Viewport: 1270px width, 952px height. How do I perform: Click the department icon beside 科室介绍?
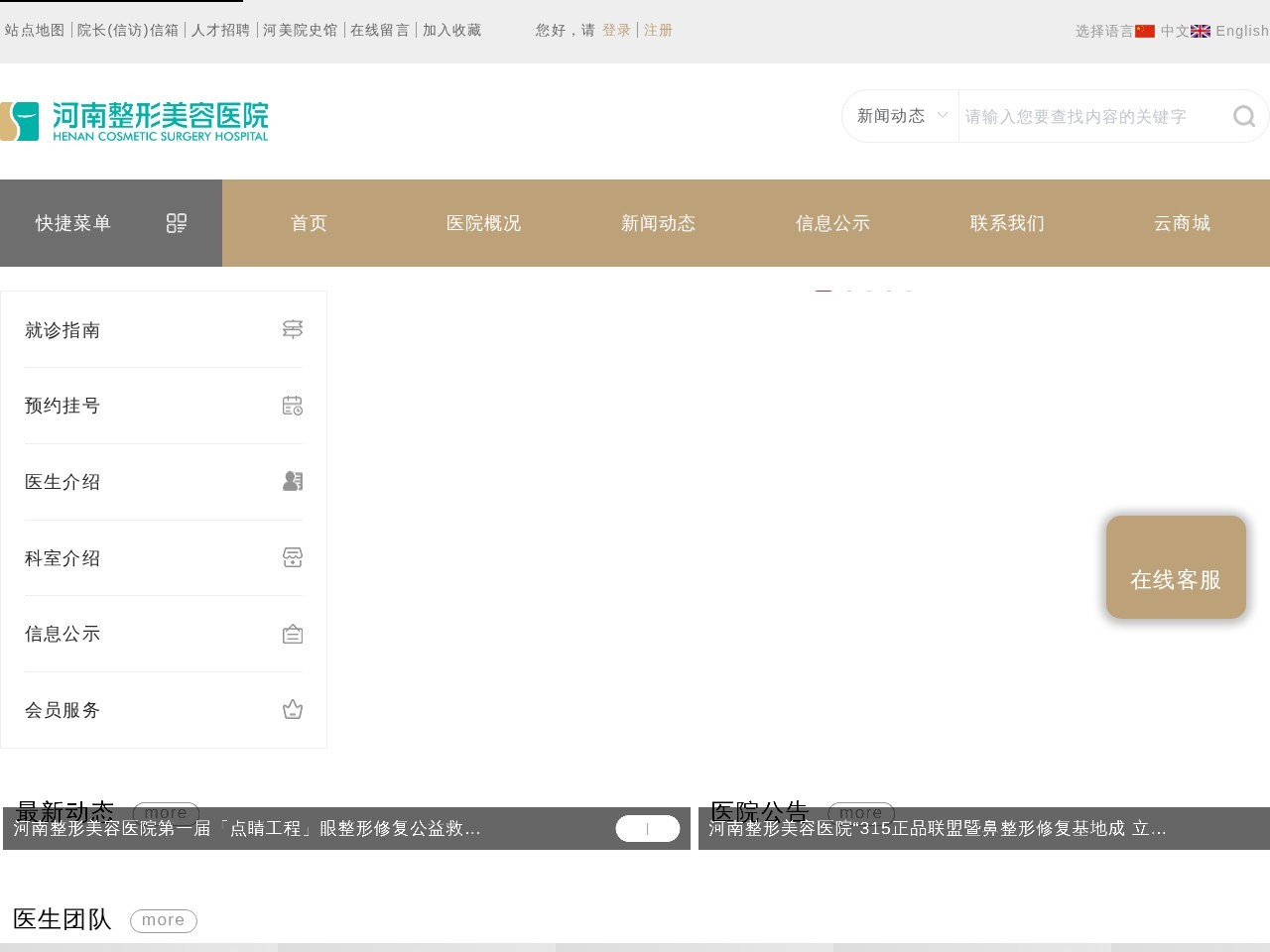pos(293,557)
